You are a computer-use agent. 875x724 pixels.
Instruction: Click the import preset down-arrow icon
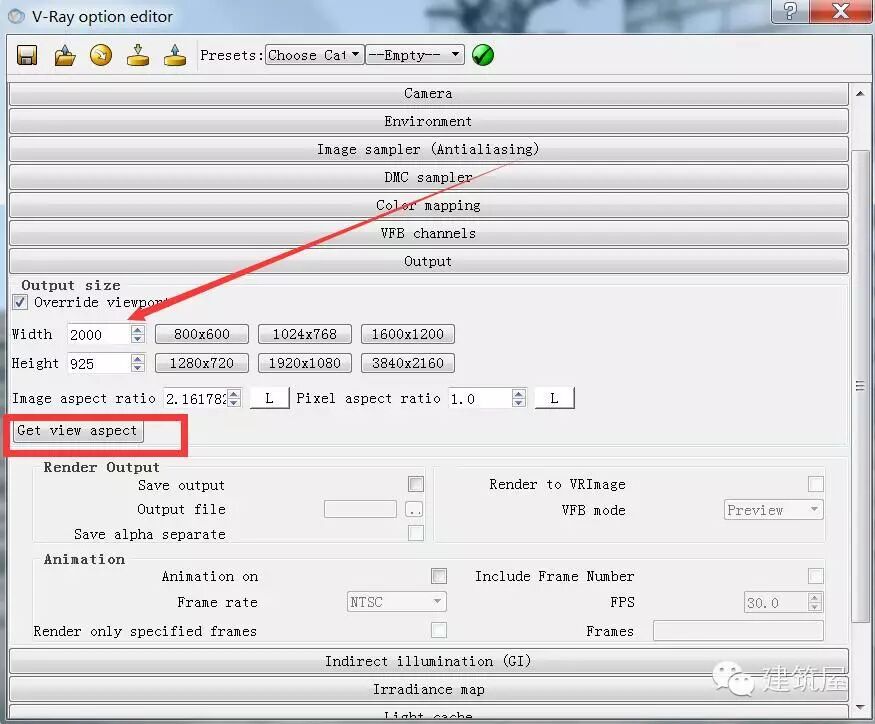click(138, 55)
